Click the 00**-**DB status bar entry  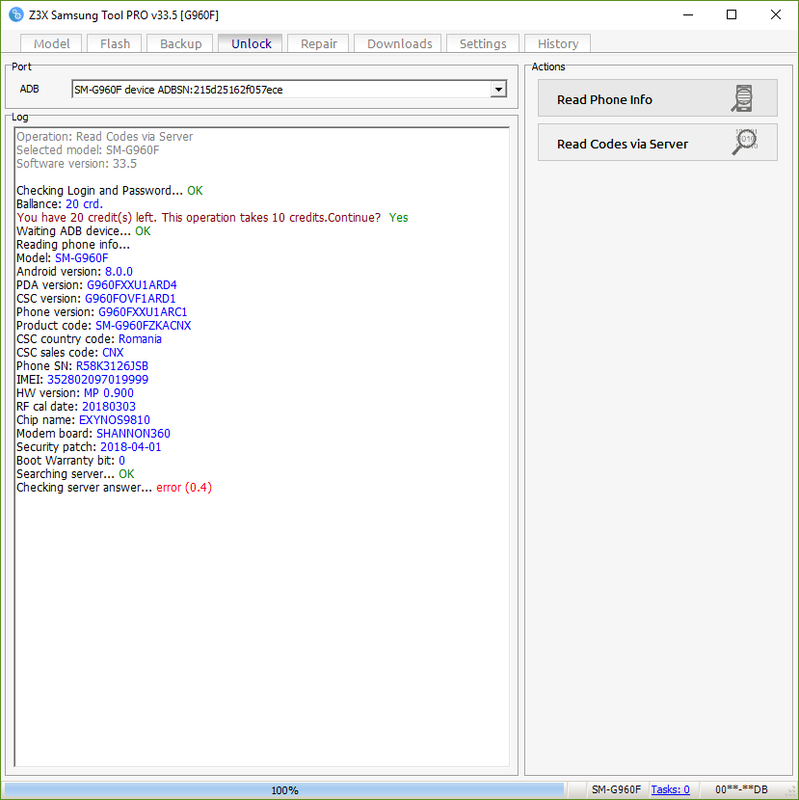741,789
